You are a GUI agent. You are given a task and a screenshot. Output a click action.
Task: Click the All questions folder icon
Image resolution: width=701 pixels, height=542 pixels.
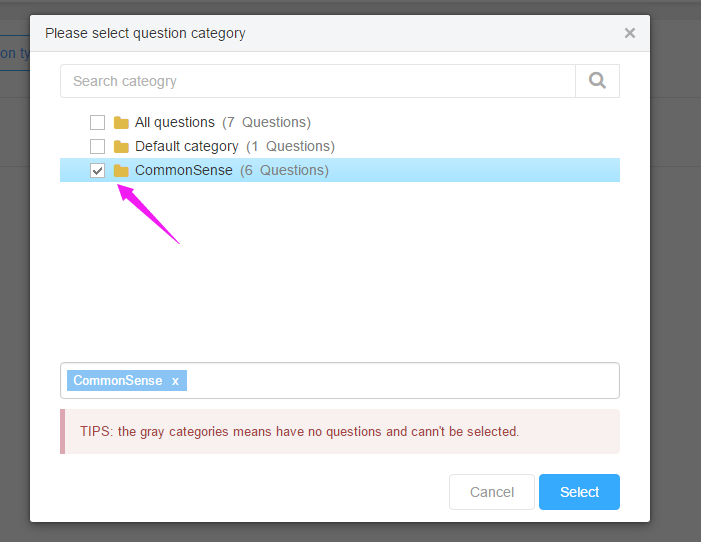click(121, 123)
